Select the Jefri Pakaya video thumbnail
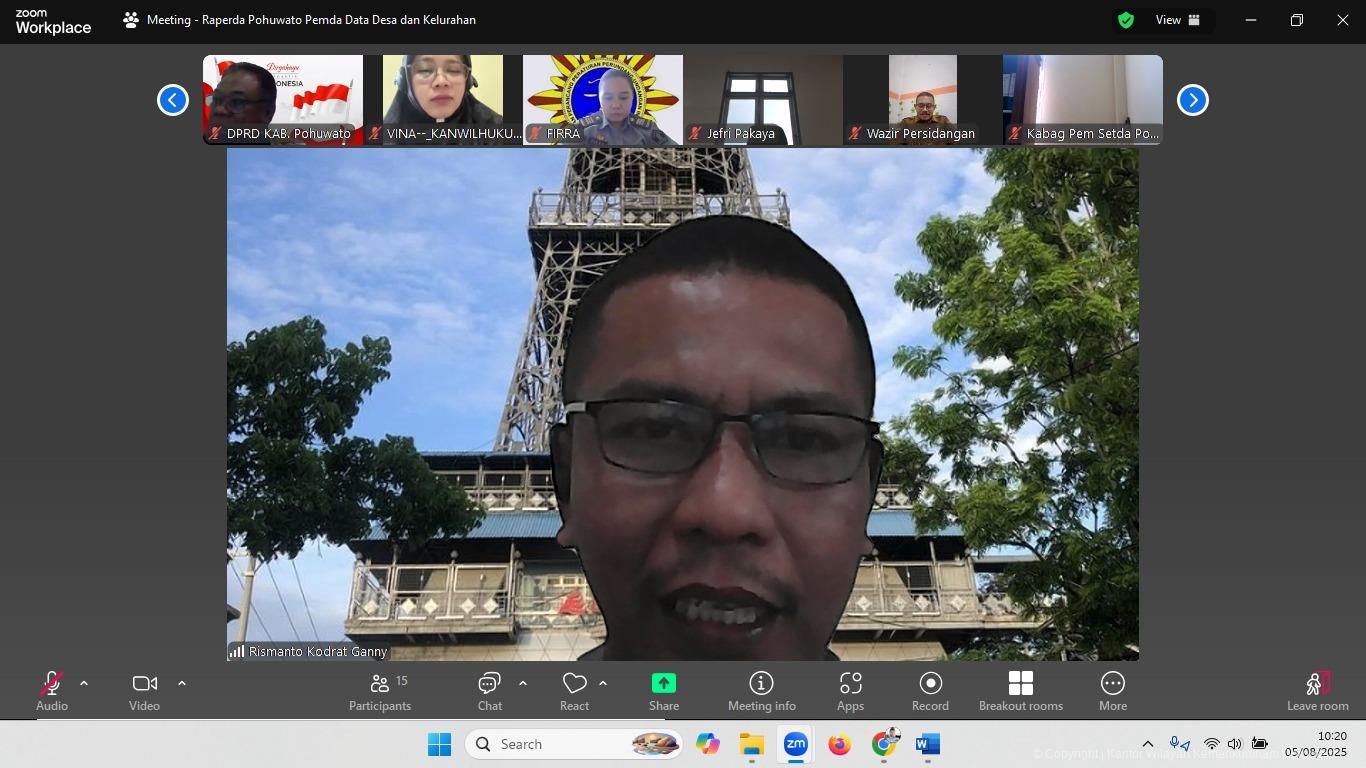The width and height of the screenshot is (1366, 768). tap(762, 100)
